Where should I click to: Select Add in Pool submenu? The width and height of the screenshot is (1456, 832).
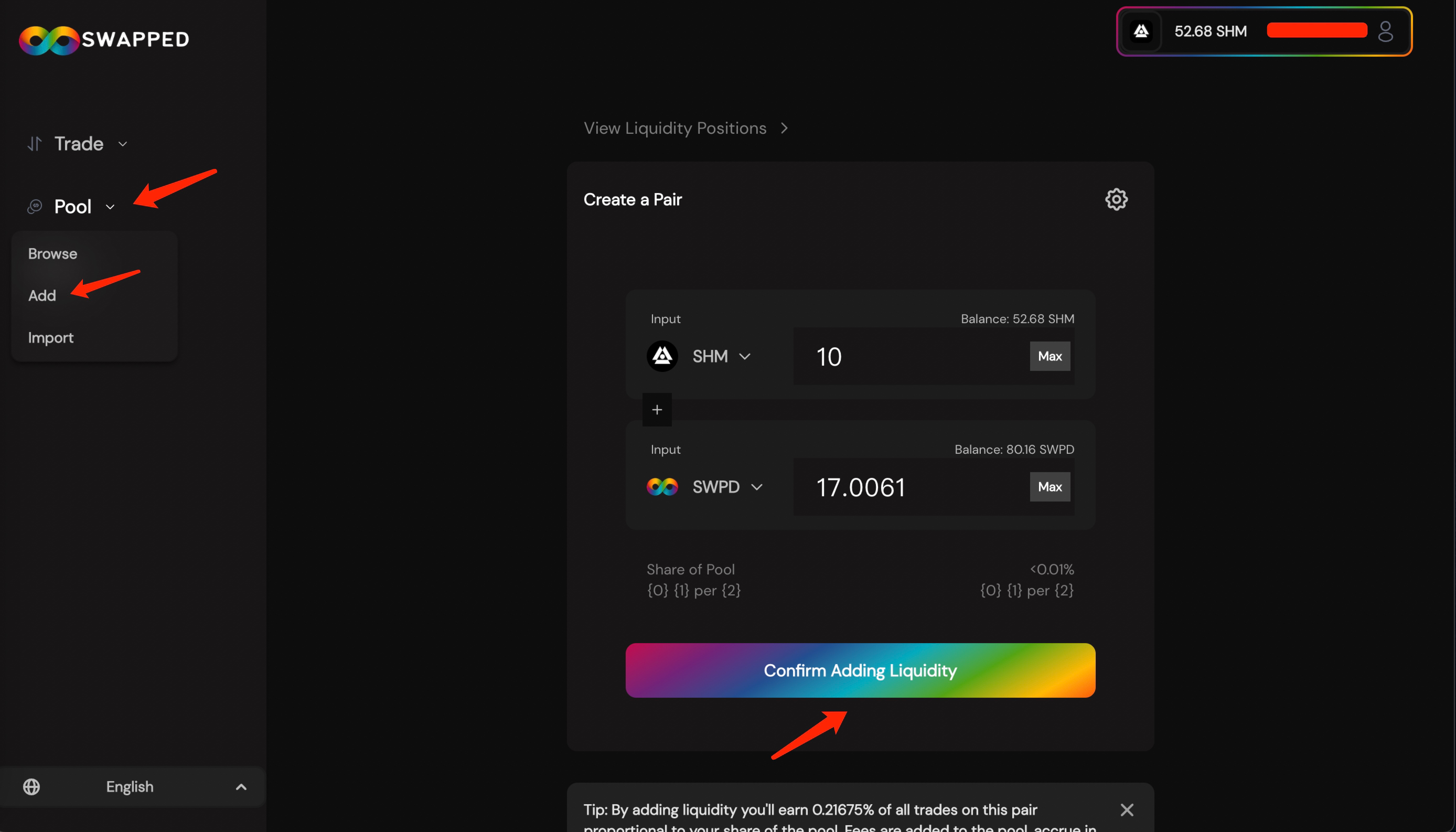pyautogui.click(x=42, y=295)
